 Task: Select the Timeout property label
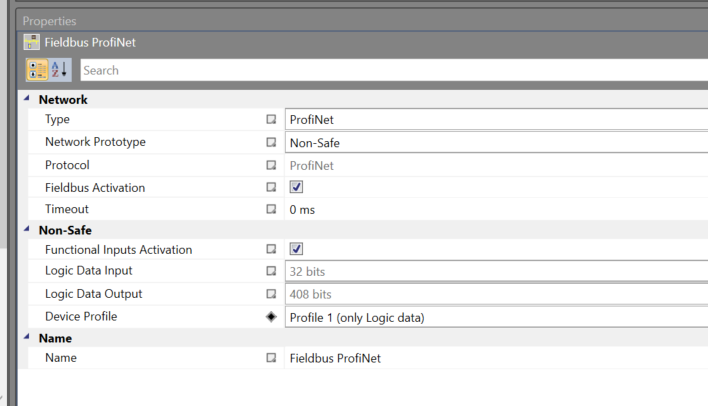[x=67, y=209]
